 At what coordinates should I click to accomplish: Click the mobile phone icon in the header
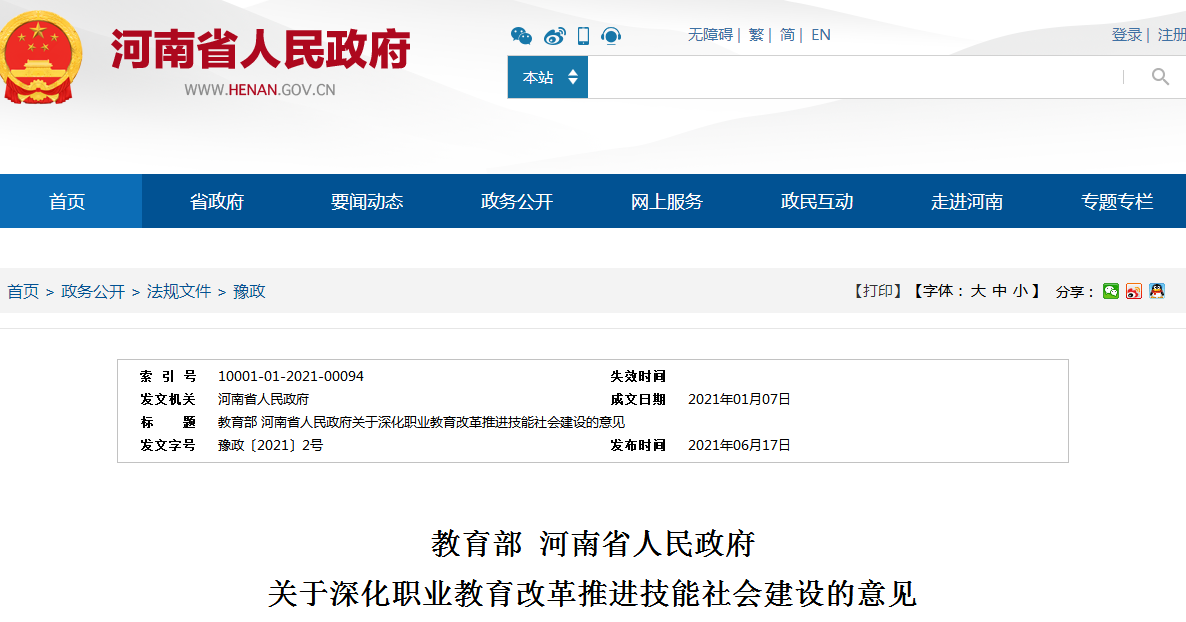pos(583,36)
